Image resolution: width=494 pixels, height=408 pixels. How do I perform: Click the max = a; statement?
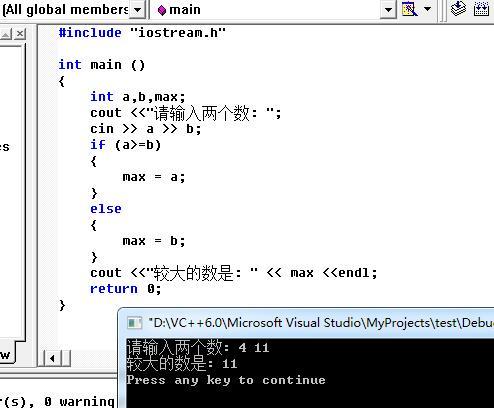click(x=154, y=177)
